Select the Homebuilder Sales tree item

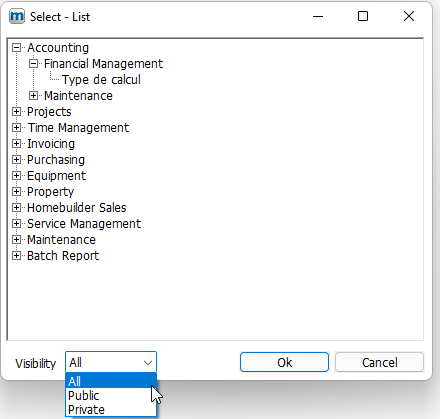coord(77,208)
